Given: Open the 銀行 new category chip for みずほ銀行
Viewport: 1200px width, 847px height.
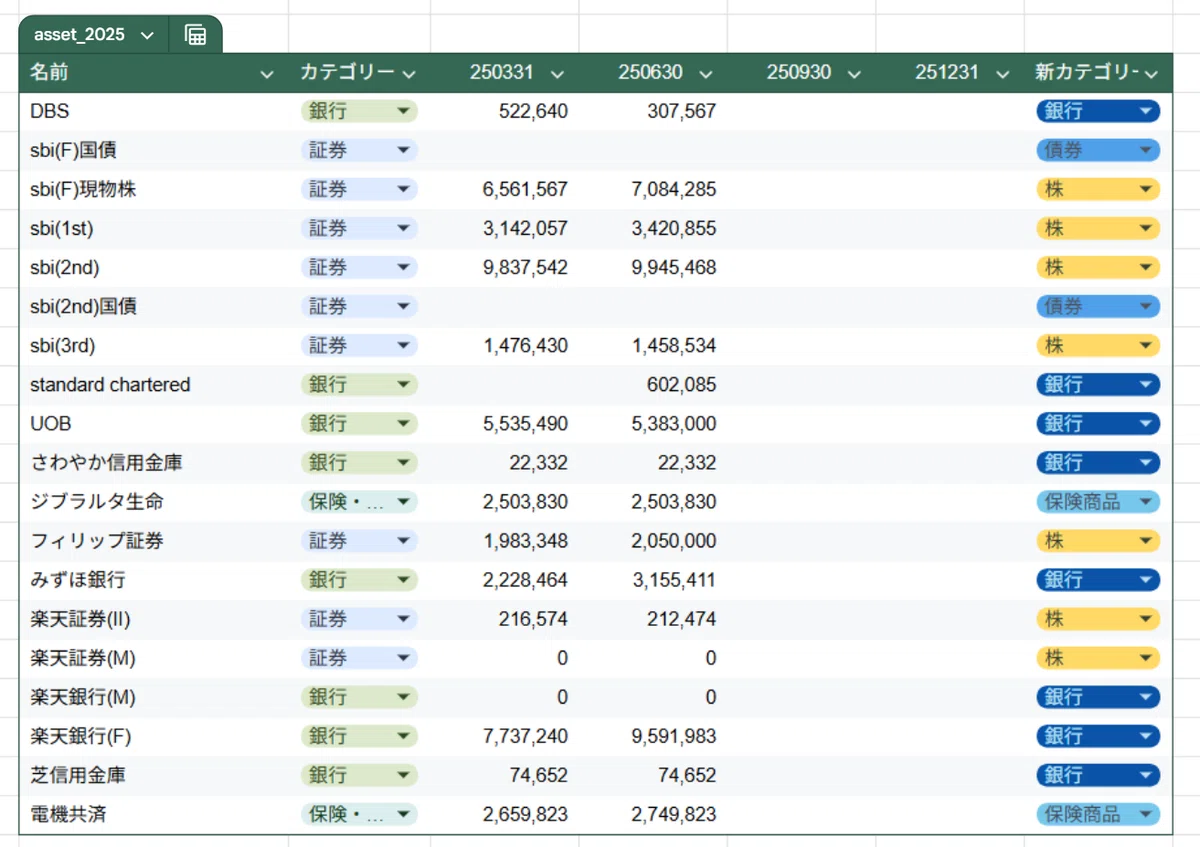Looking at the screenshot, I should [1098, 580].
